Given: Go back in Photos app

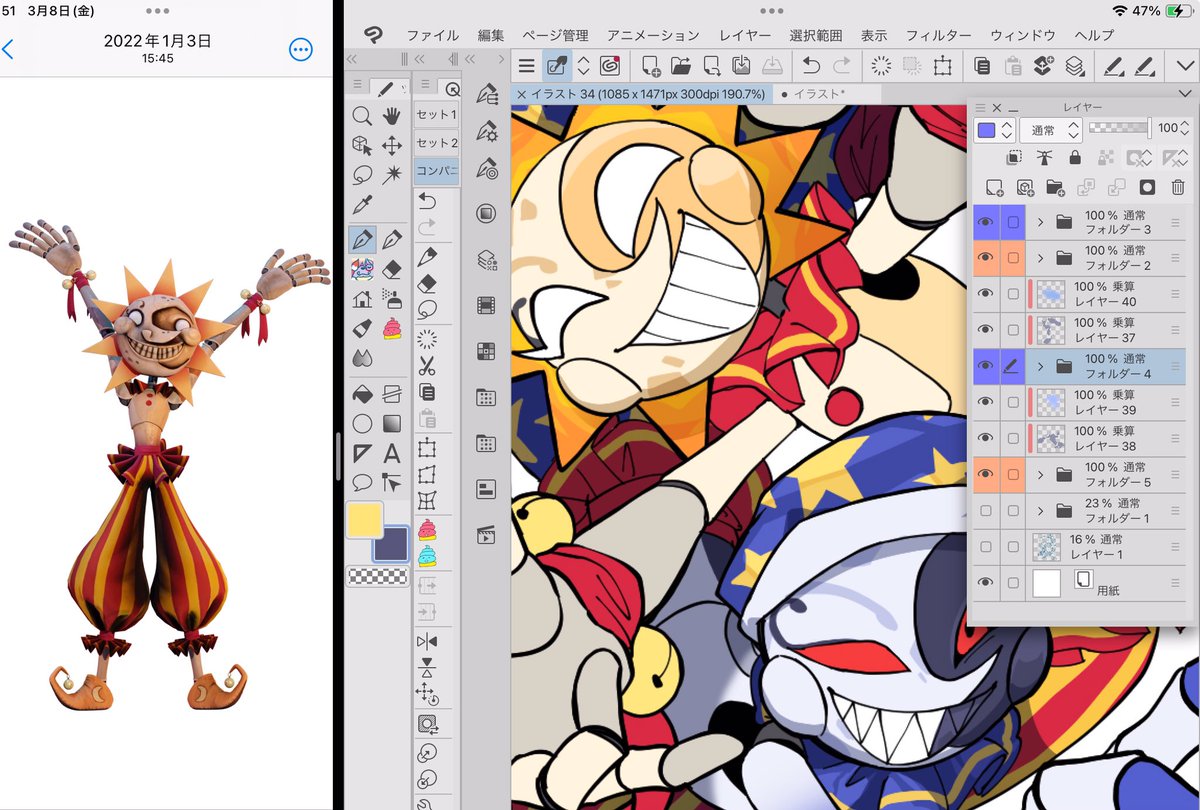Looking at the screenshot, I should point(8,49).
